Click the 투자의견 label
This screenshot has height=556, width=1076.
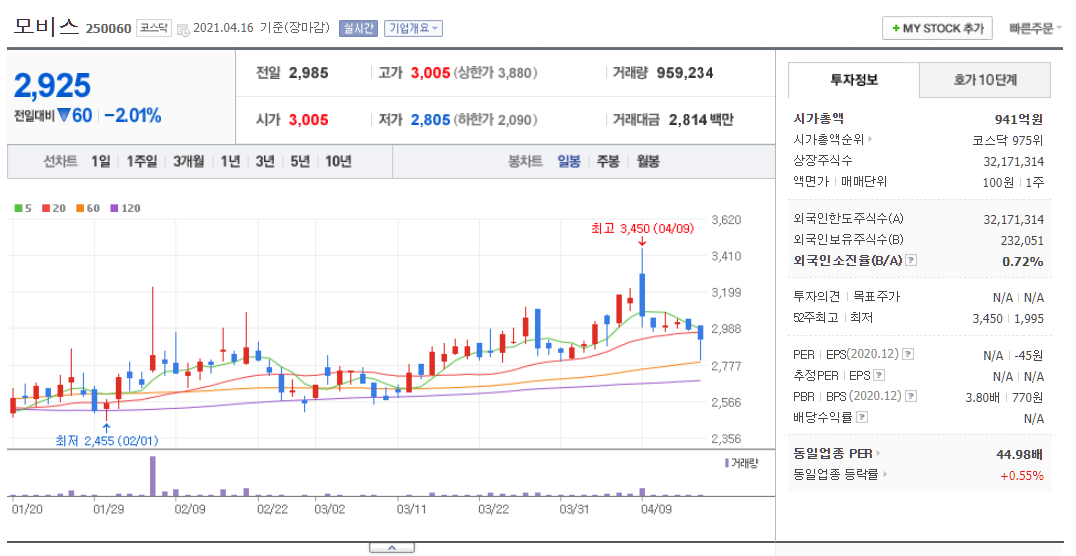coord(817,297)
